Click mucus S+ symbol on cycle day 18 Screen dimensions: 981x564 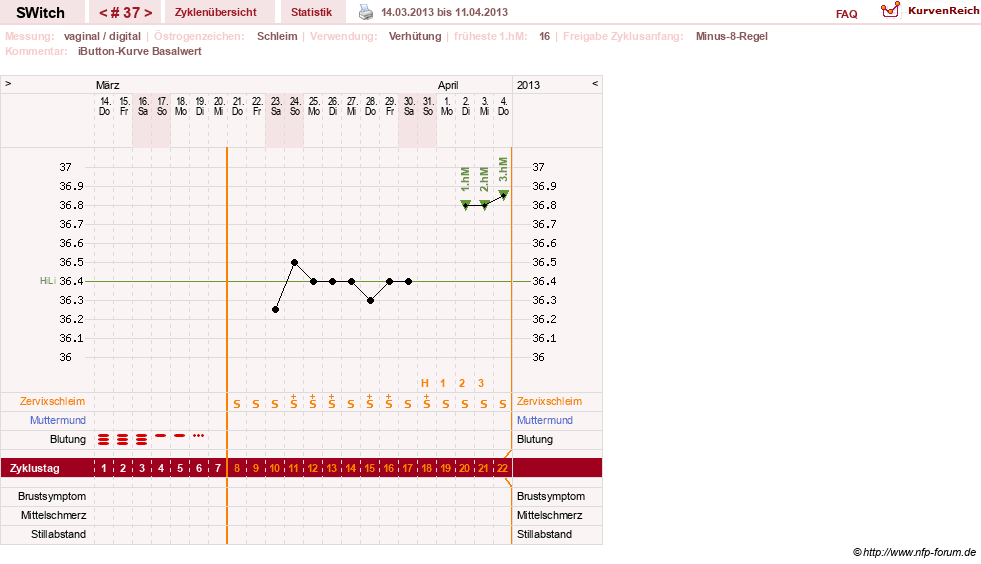pos(426,402)
